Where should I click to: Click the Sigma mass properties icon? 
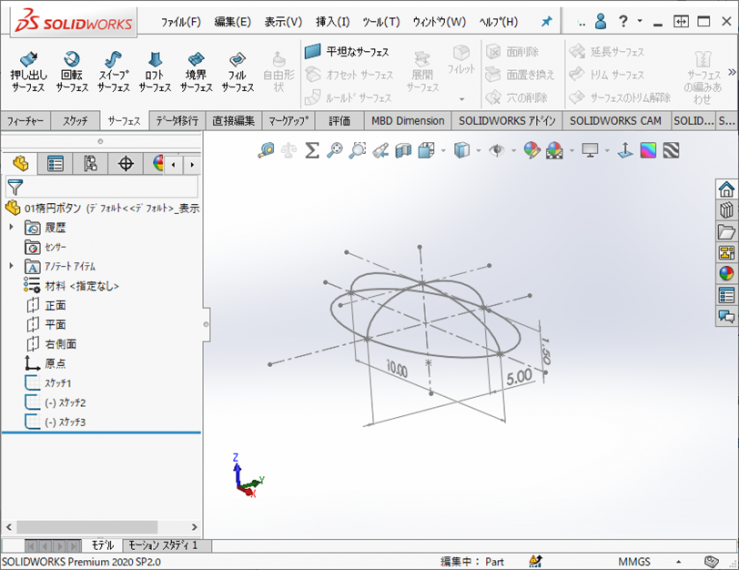pyautogui.click(x=312, y=150)
